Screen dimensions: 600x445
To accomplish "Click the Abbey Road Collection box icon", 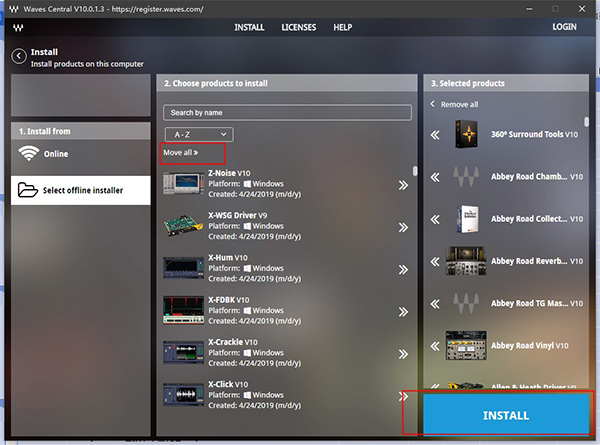I will [x=467, y=219].
